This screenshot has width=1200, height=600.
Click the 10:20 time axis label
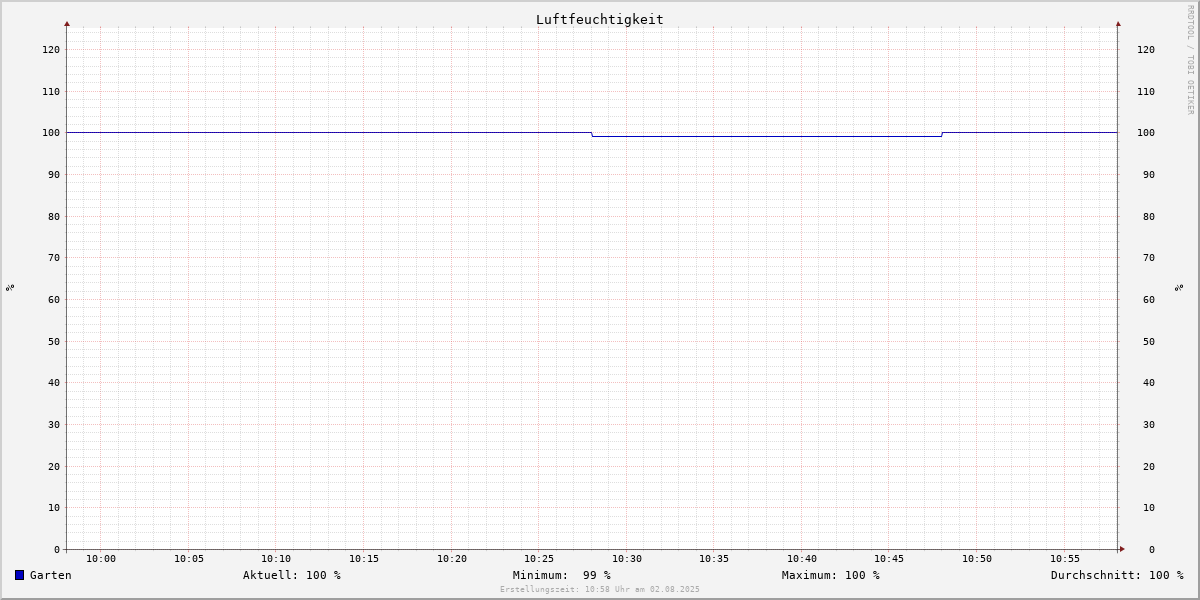pyautogui.click(x=452, y=559)
